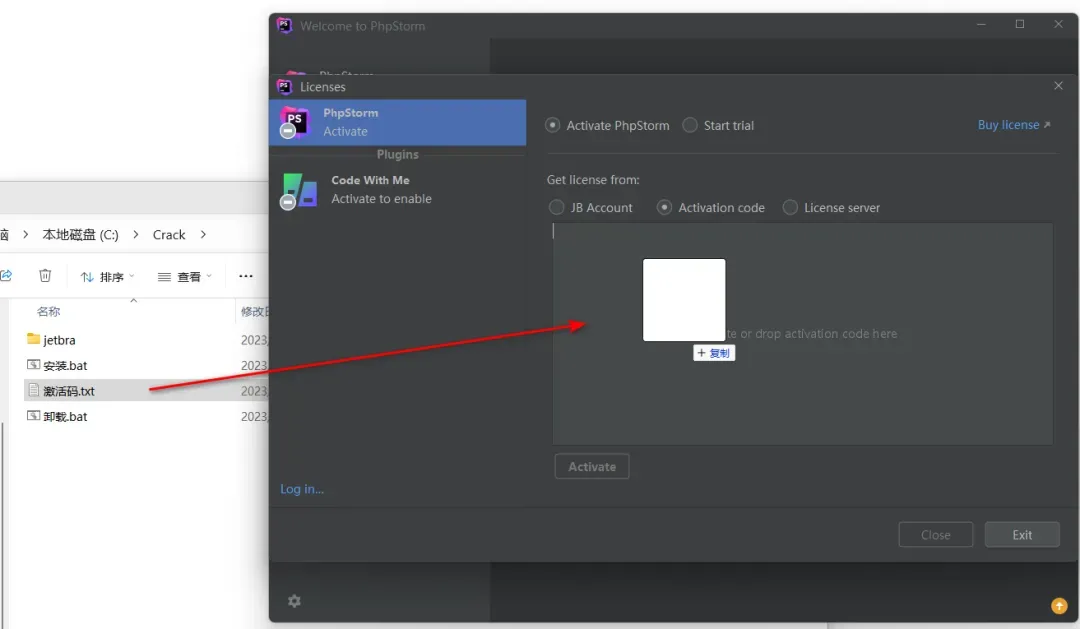
Task: Click the Activate button
Action: [x=592, y=466]
